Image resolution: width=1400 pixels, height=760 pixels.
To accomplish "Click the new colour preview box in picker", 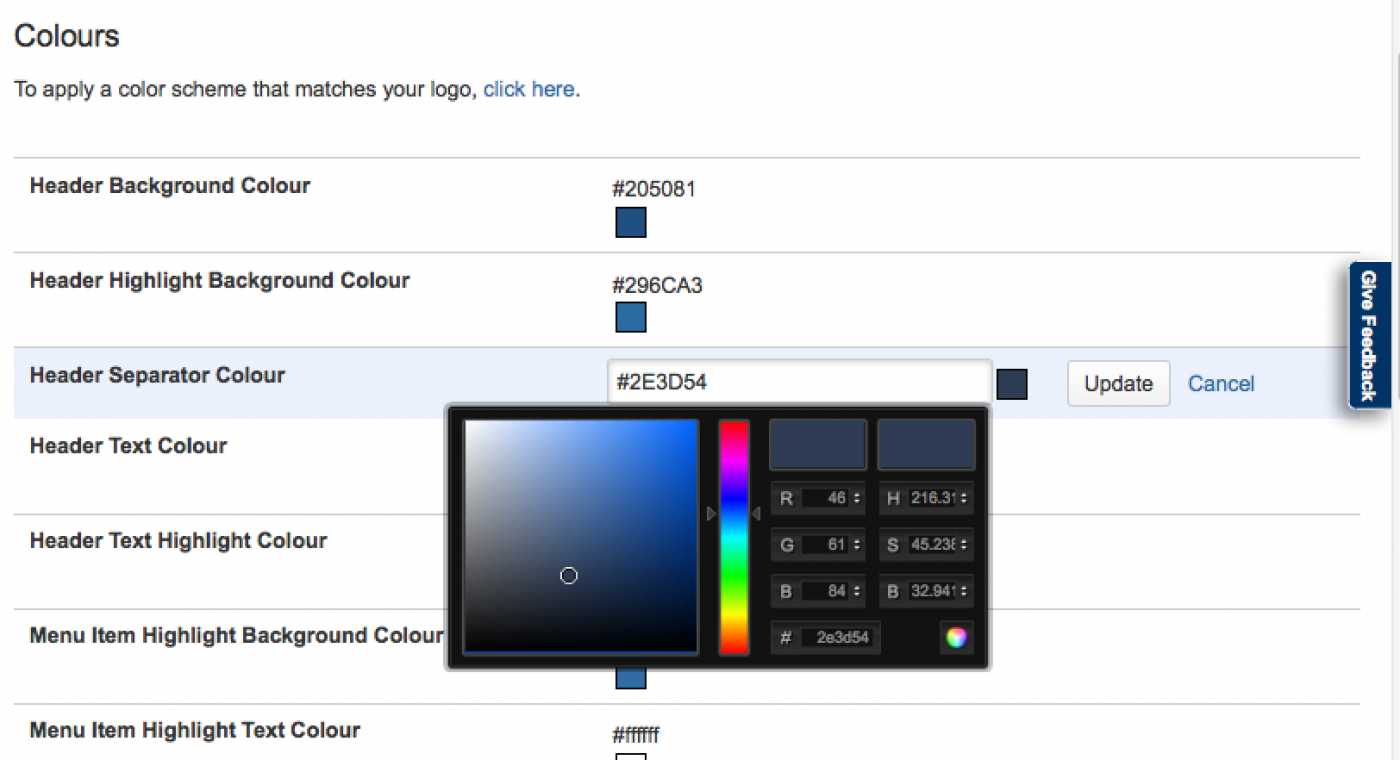I will (x=817, y=444).
